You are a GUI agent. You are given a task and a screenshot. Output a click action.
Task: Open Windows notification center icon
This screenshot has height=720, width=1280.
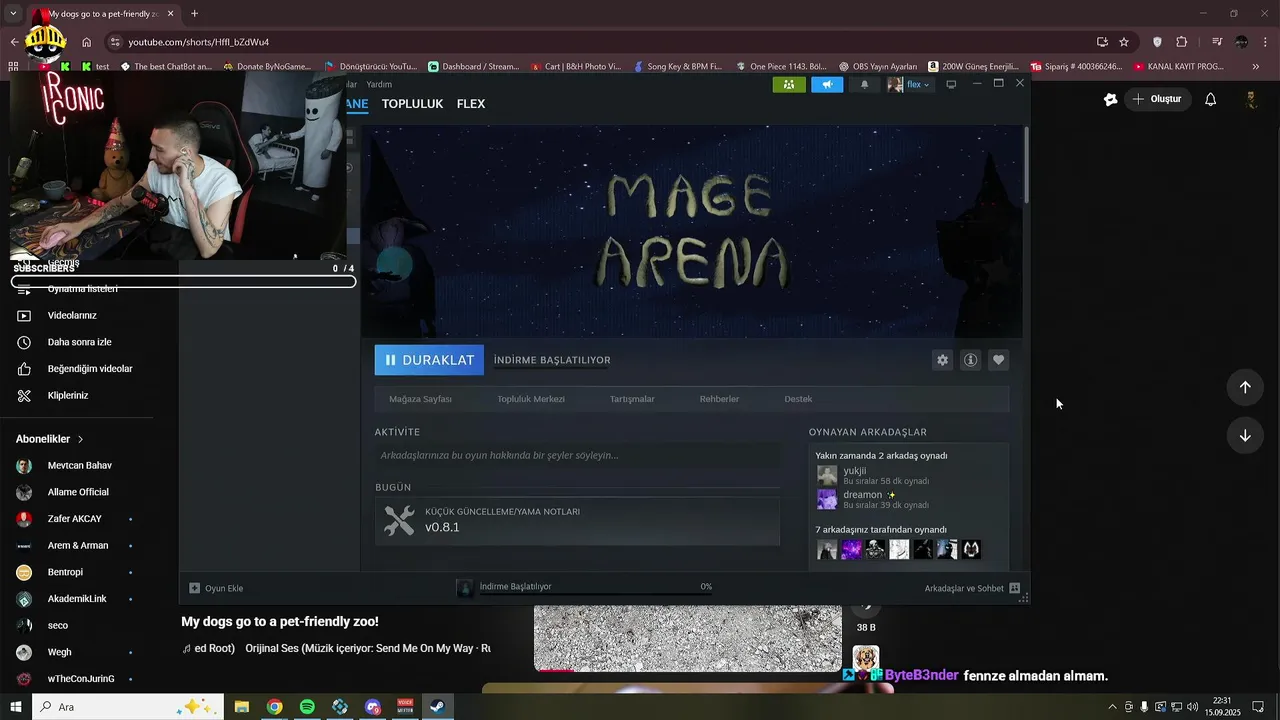(x=1258, y=707)
